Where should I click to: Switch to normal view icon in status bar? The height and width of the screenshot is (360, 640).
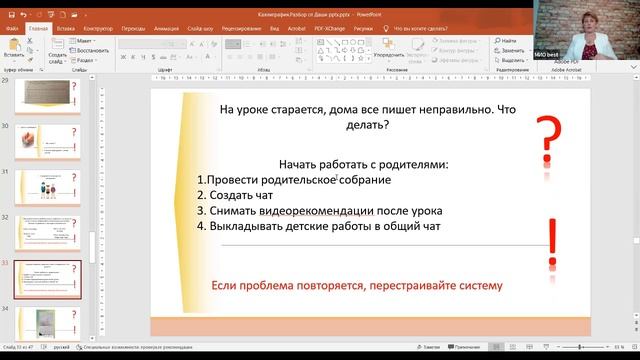pyautogui.click(x=496, y=347)
